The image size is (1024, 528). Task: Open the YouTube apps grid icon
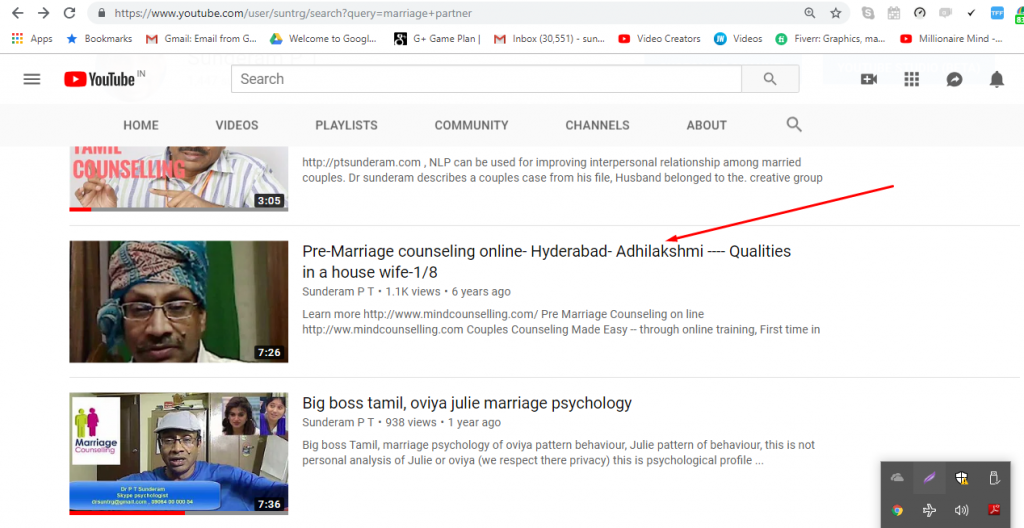pos(911,79)
